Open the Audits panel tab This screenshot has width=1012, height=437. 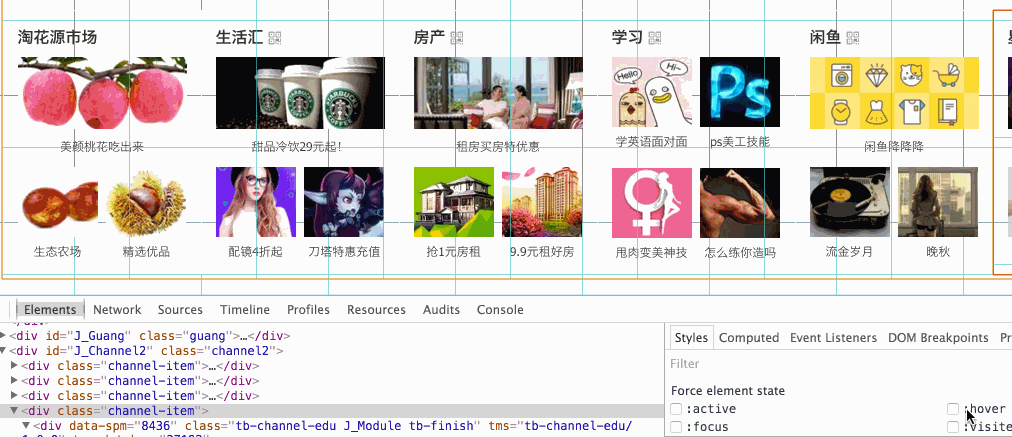click(441, 310)
